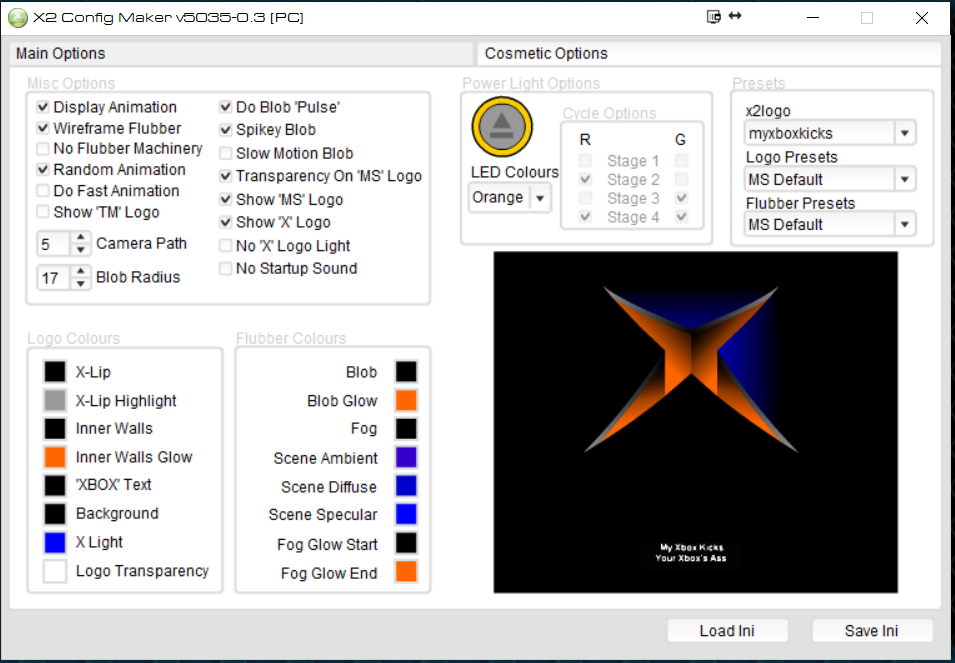955x663 pixels.
Task: Decrease Blob Radius with down arrow
Action: (x=80, y=284)
